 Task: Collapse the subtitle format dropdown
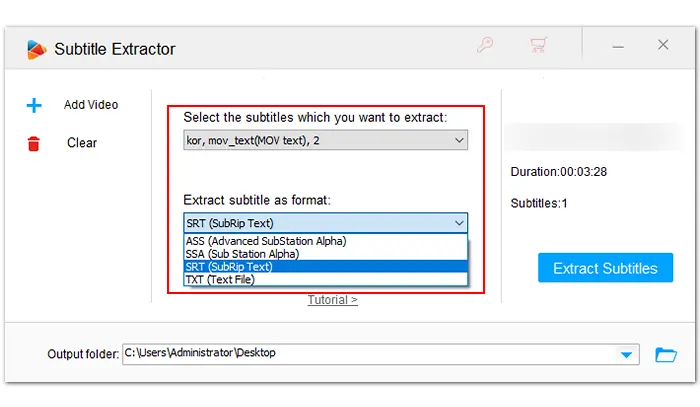458,223
